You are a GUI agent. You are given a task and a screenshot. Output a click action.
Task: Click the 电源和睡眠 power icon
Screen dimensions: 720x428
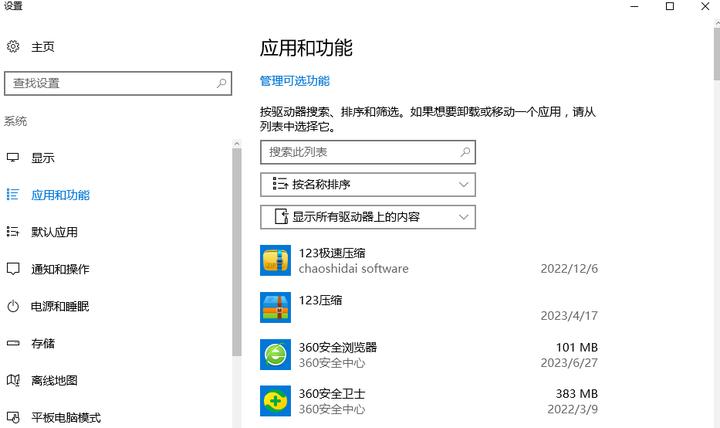[13, 306]
